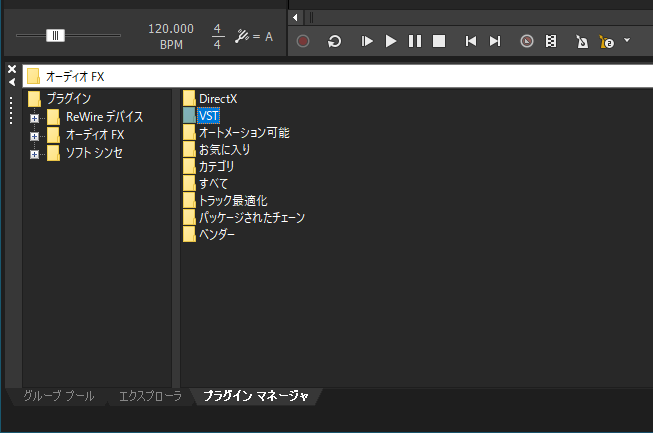Collapse panel with the left triangle arrow
This screenshot has width=653, height=433.
(x=12, y=82)
